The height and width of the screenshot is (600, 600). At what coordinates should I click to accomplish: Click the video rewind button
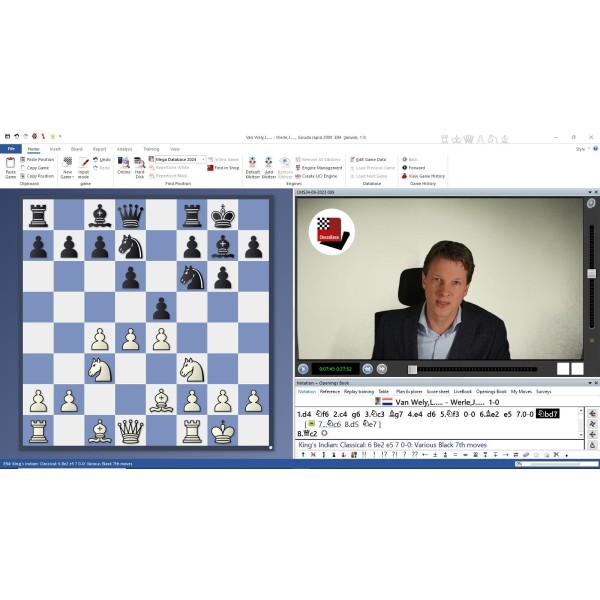tap(367, 369)
